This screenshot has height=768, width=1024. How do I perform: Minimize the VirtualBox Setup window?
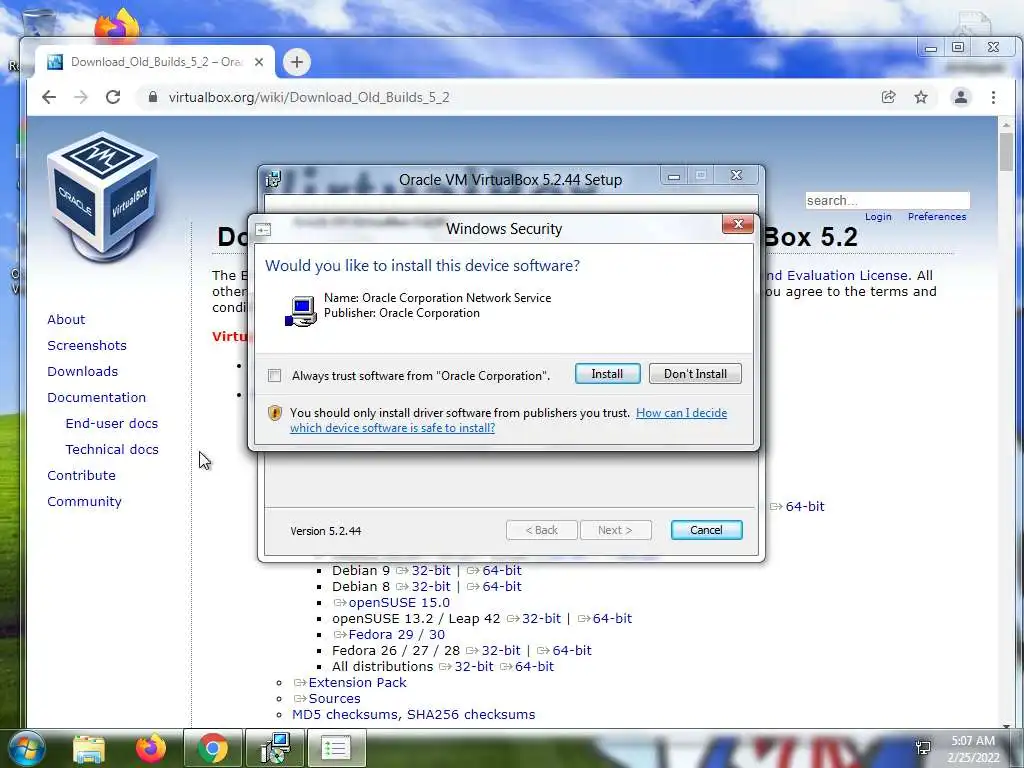674,176
